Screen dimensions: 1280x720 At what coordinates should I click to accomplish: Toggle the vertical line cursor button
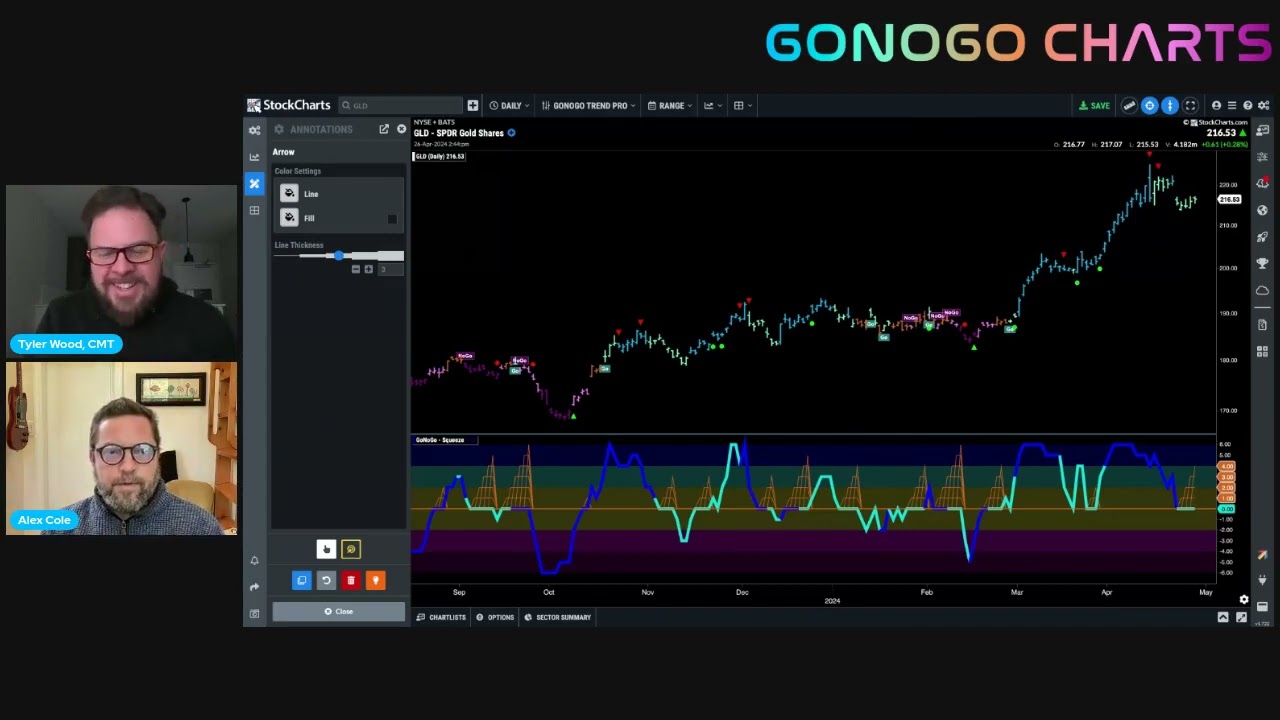(x=1169, y=105)
